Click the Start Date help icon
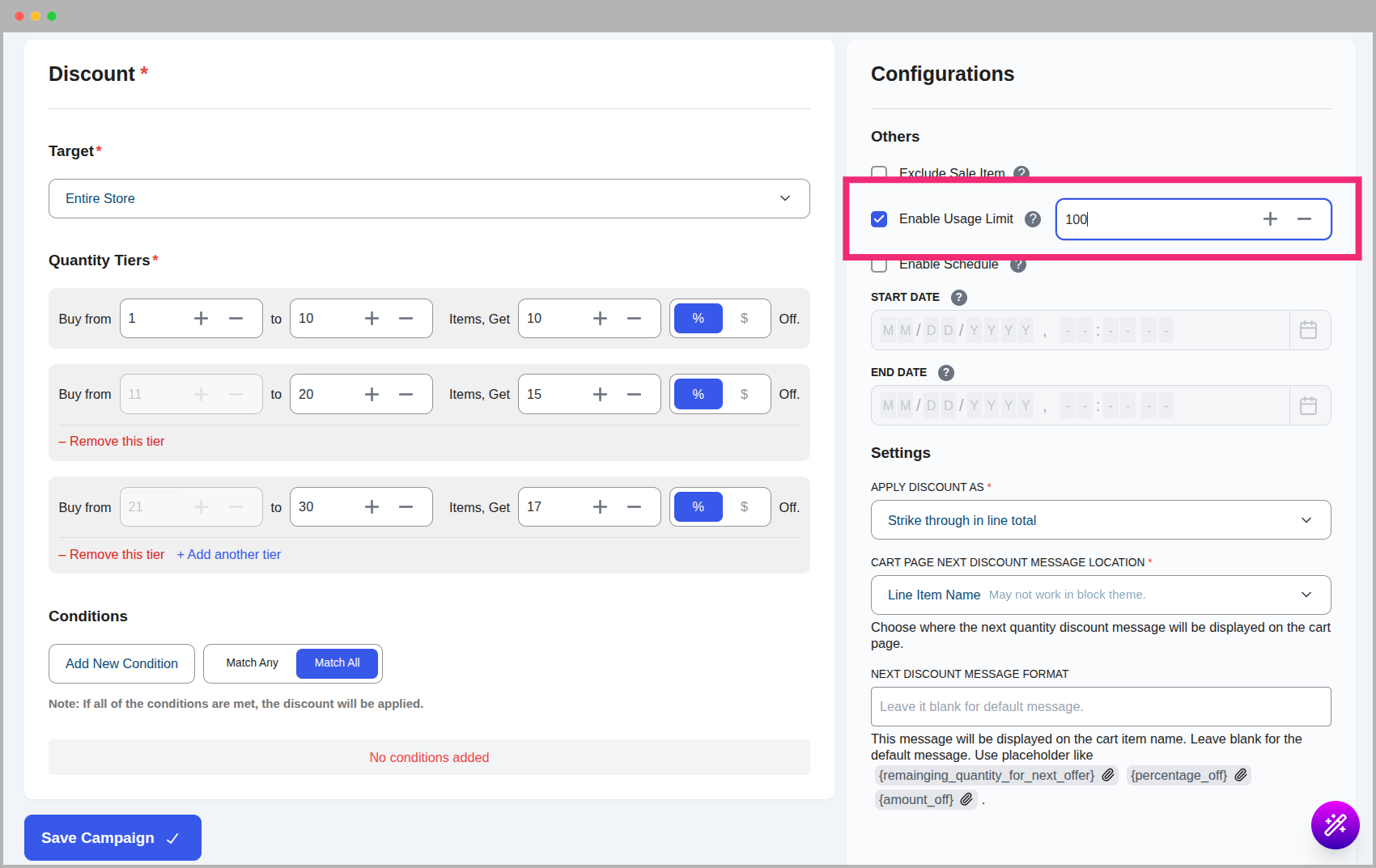The height and width of the screenshot is (868, 1376). (958, 297)
